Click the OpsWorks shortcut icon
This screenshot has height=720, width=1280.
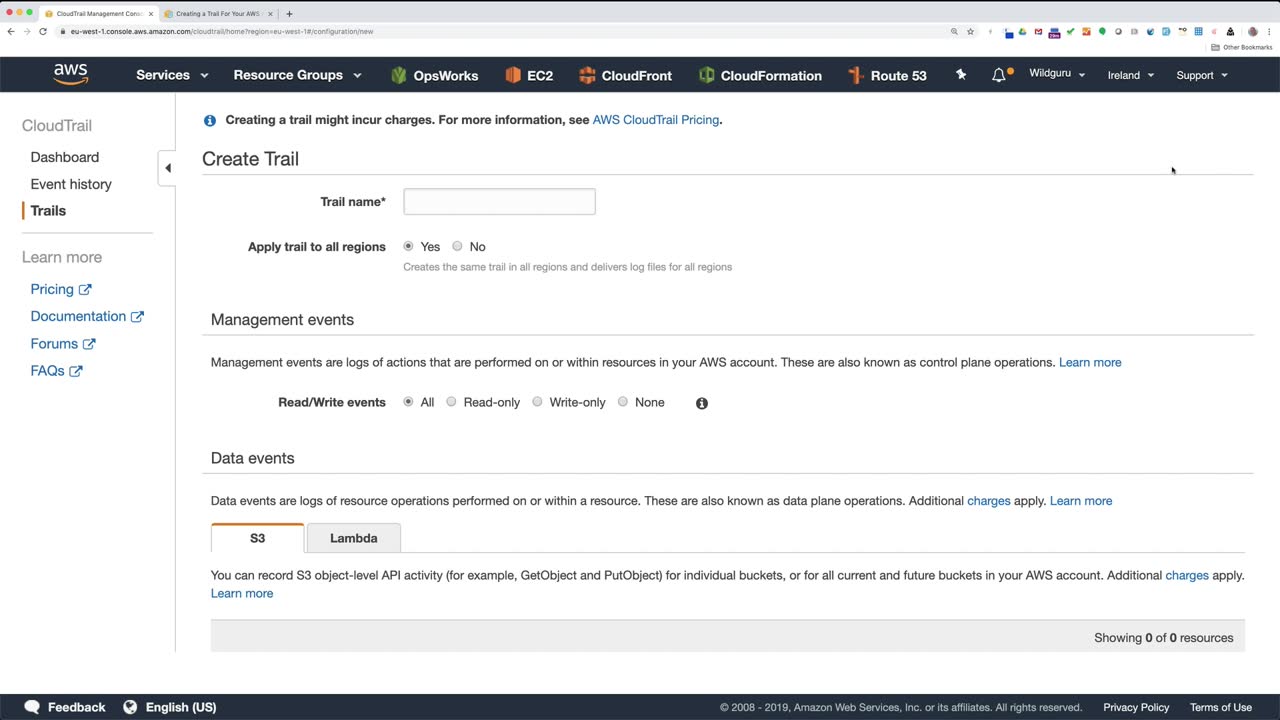(399, 75)
